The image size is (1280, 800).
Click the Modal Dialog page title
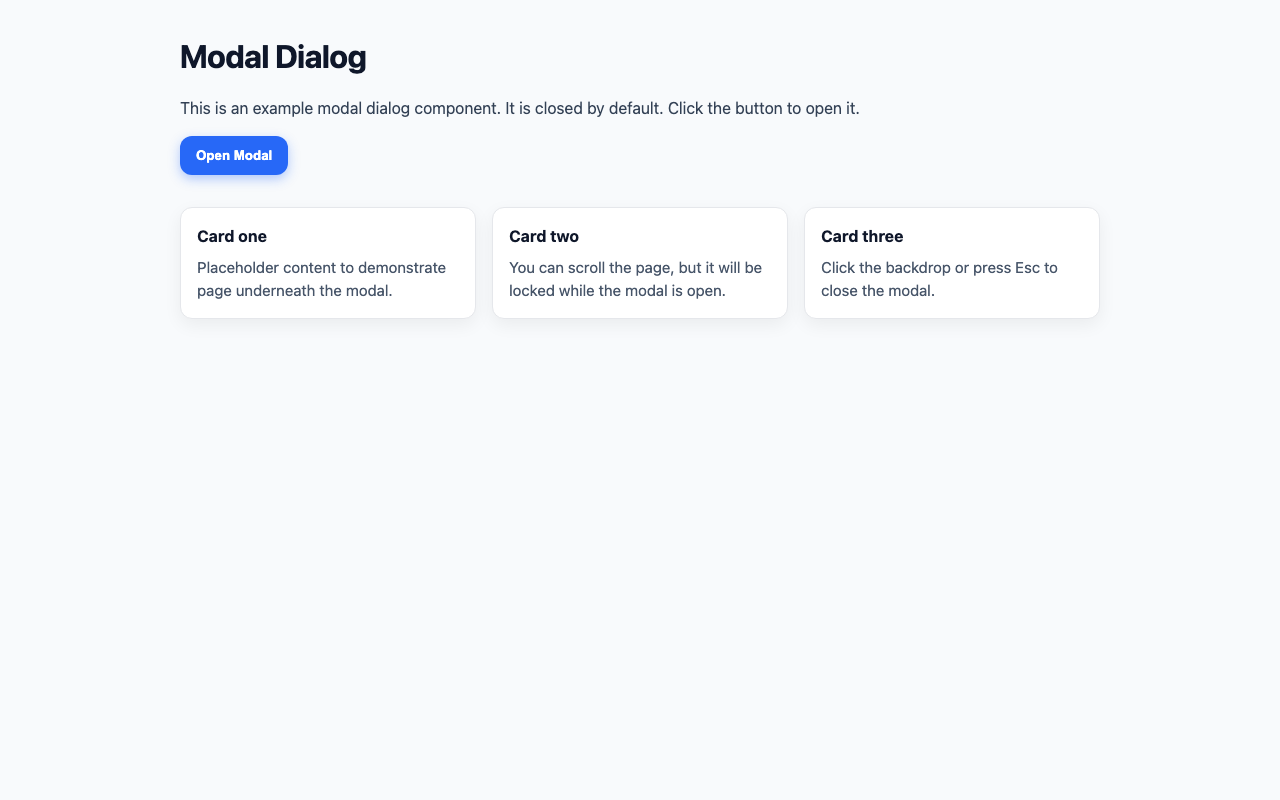coord(272,57)
